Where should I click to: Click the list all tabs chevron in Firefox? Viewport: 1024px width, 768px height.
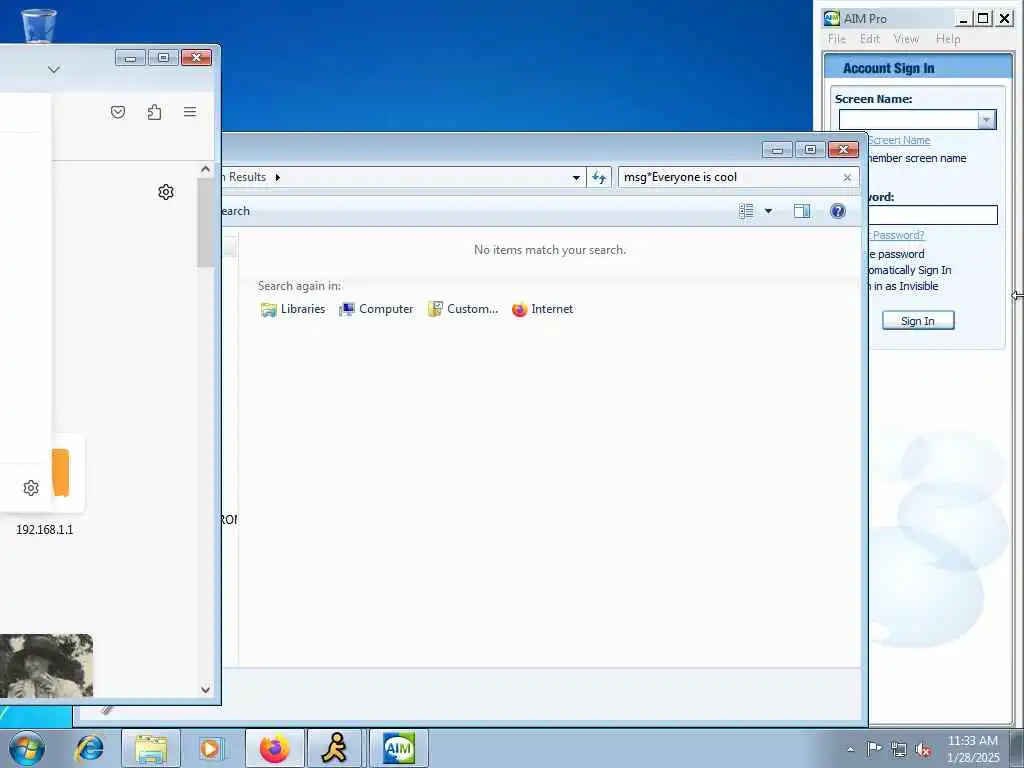pos(54,69)
